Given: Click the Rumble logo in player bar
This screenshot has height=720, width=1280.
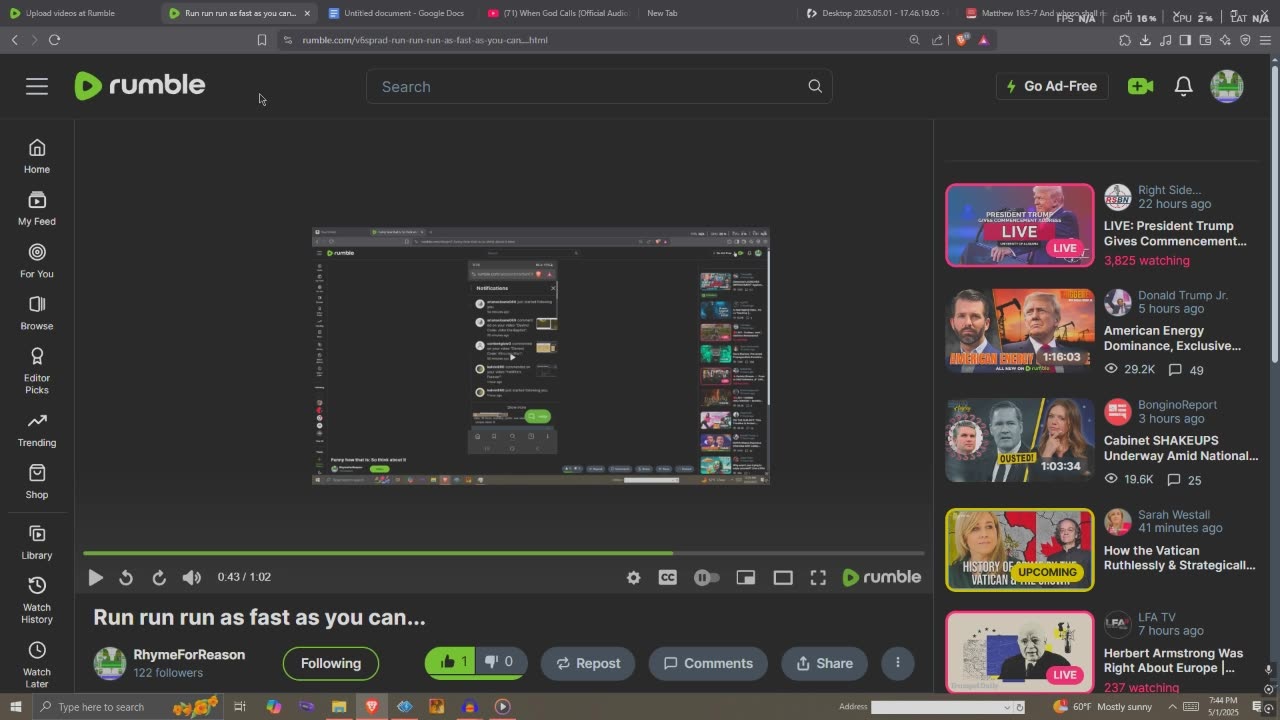Looking at the screenshot, I should [881, 577].
